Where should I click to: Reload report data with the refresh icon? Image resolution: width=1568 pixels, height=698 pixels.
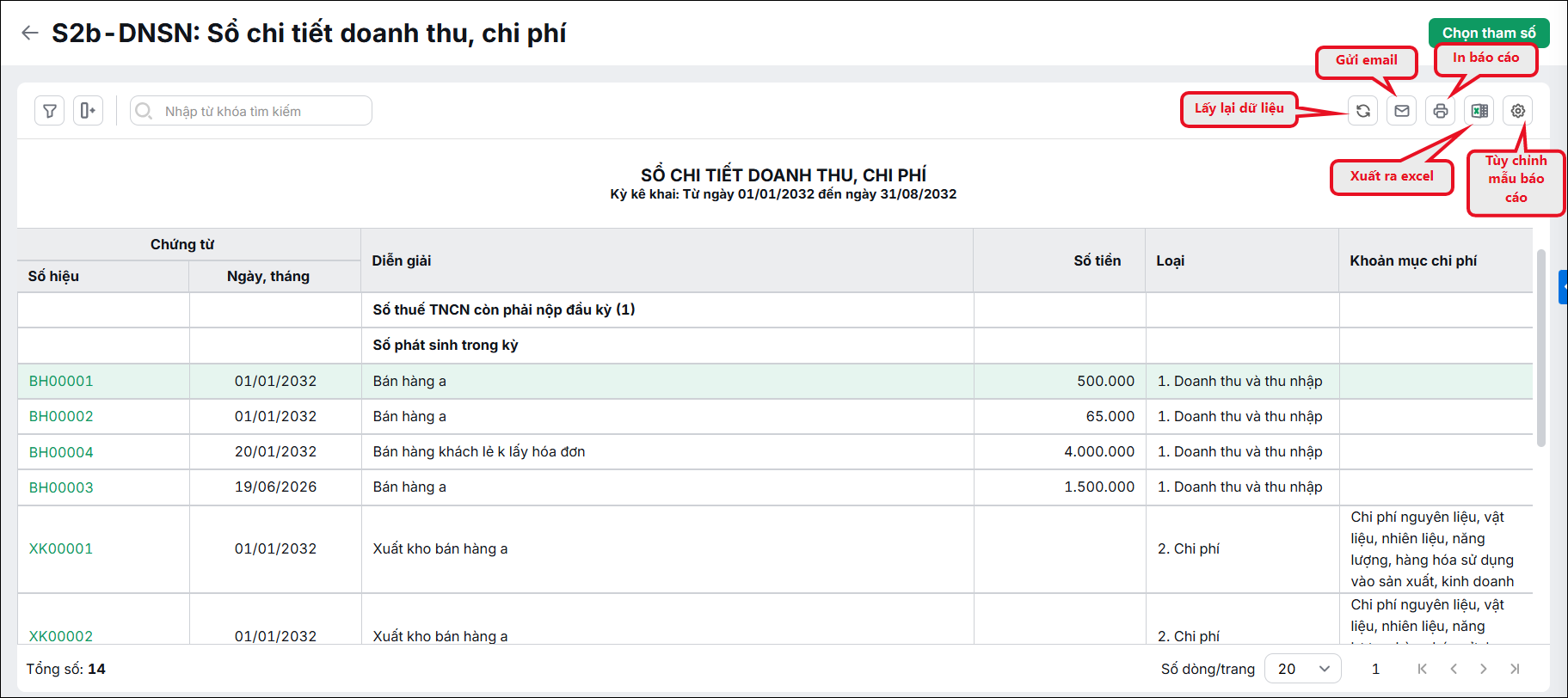pyautogui.click(x=1363, y=111)
